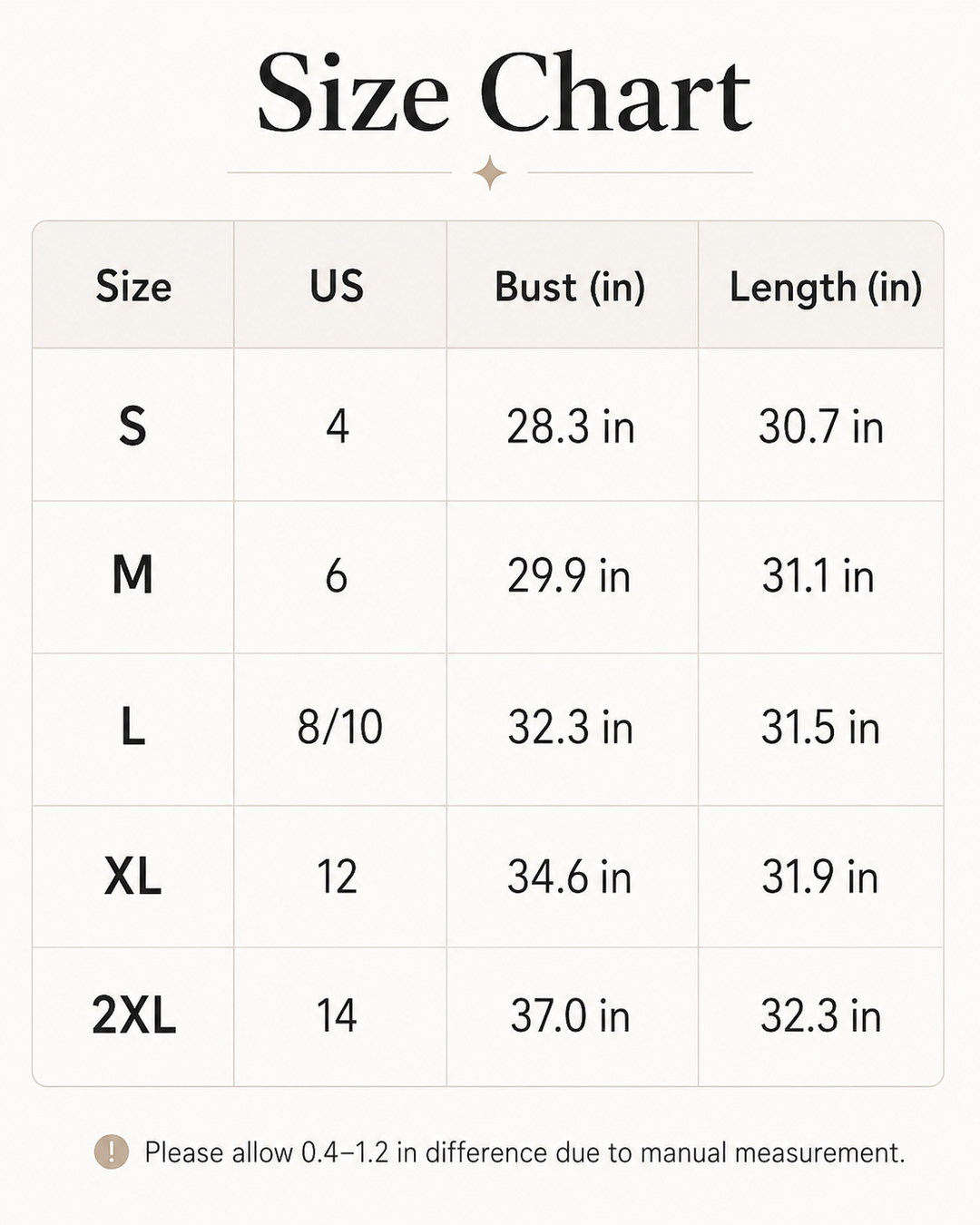Click the L size row label
This screenshot has height=1225, width=980.
click(x=133, y=727)
